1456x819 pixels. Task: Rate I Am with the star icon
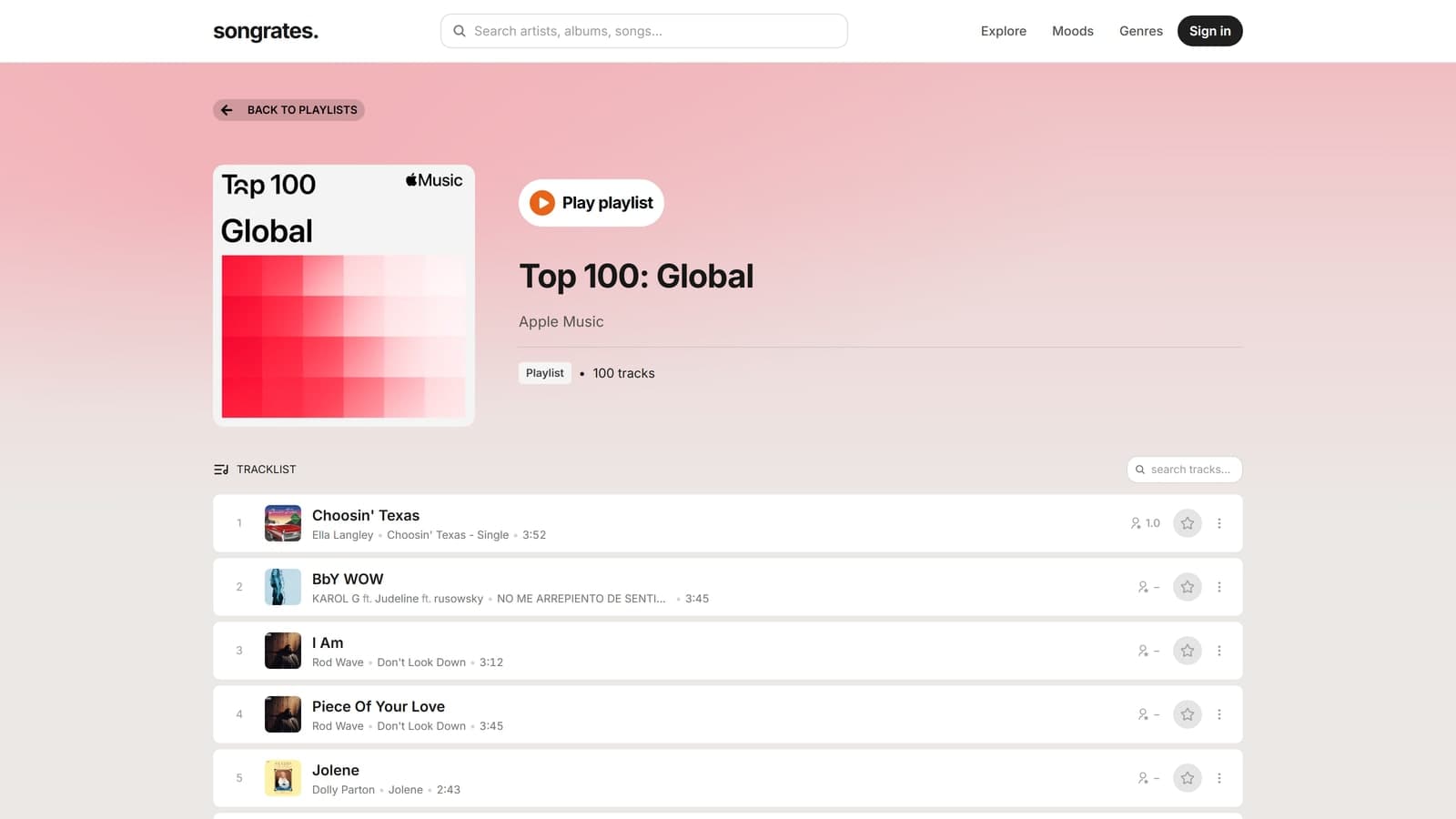[1188, 651]
